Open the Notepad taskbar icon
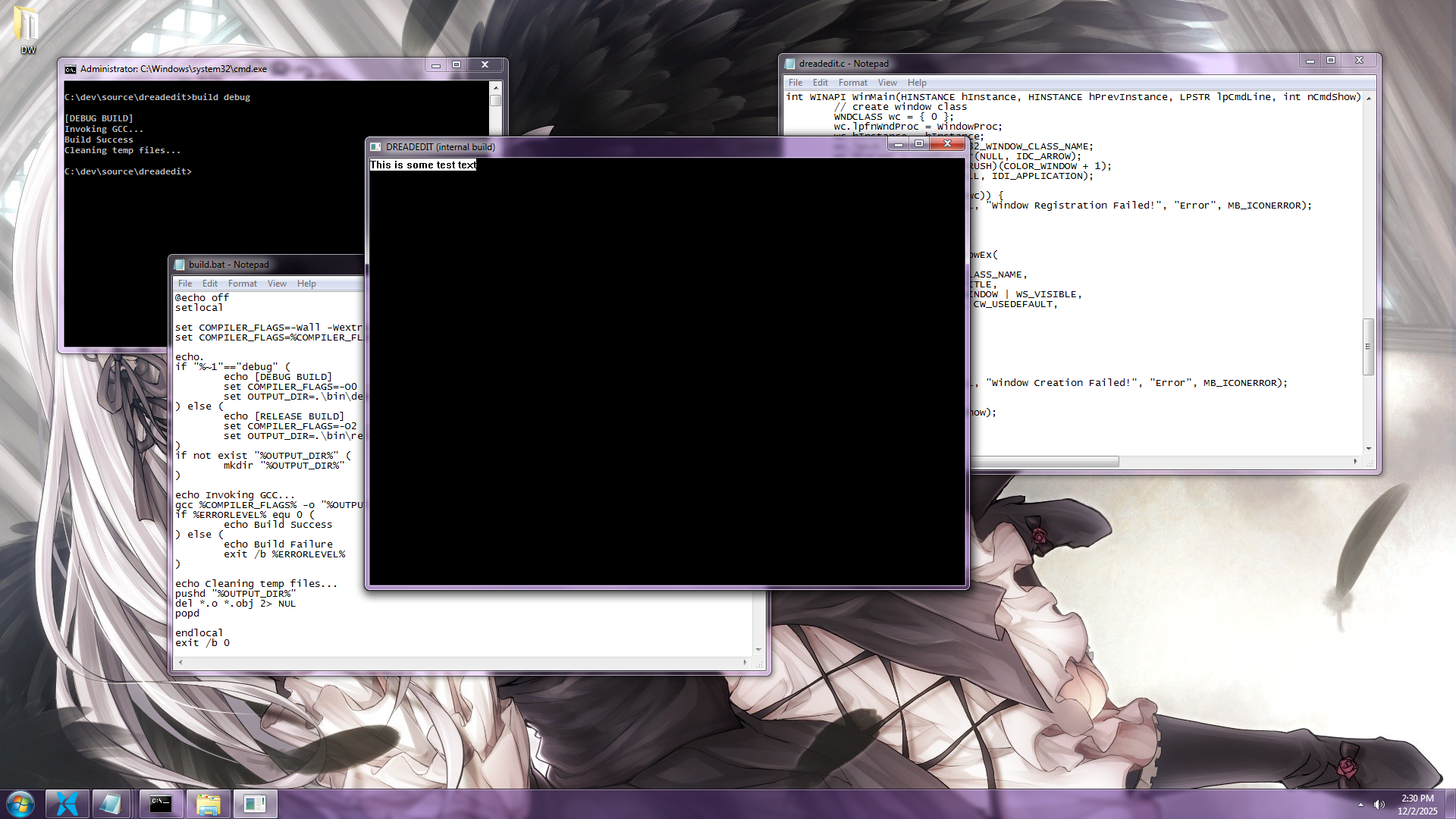 [x=111, y=804]
